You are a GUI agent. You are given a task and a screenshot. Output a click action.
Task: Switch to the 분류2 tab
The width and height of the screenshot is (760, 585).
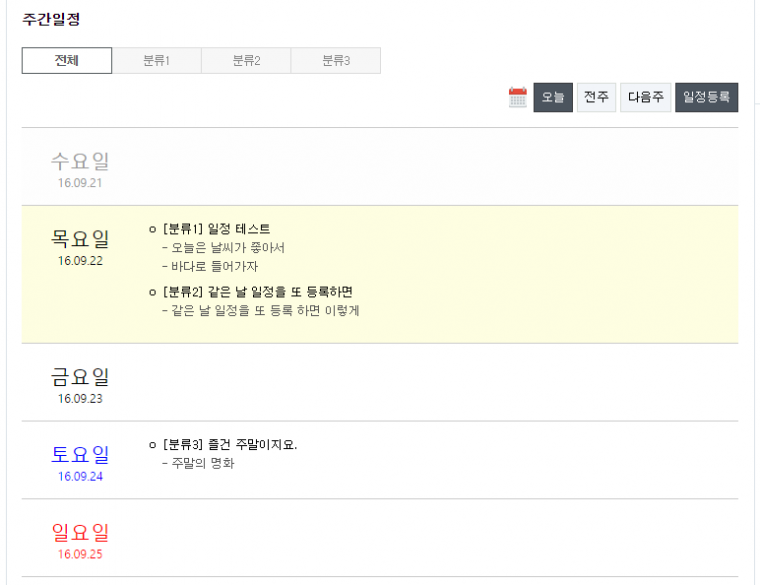(x=246, y=60)
